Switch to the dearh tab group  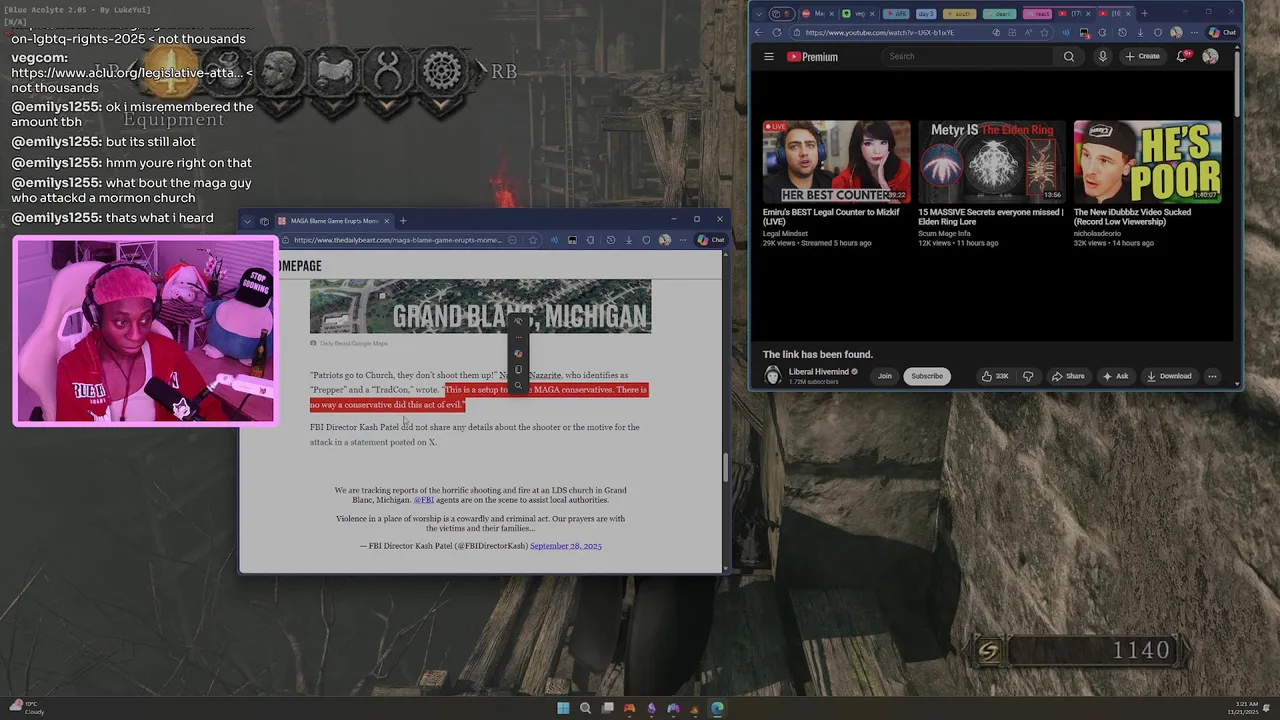[x=1000, y=14]
